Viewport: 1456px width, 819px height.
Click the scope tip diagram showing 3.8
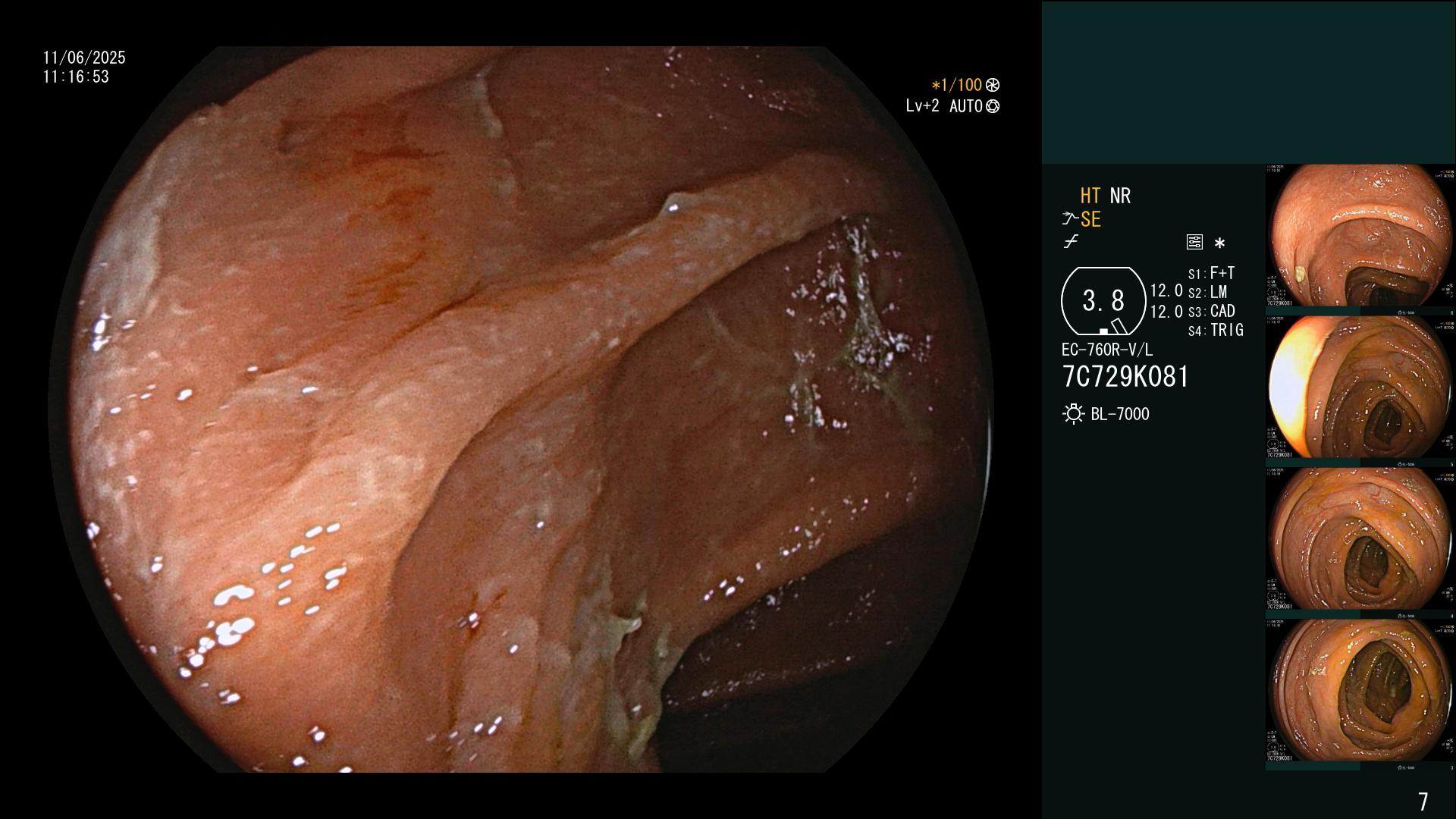[x=1103, y=301]
